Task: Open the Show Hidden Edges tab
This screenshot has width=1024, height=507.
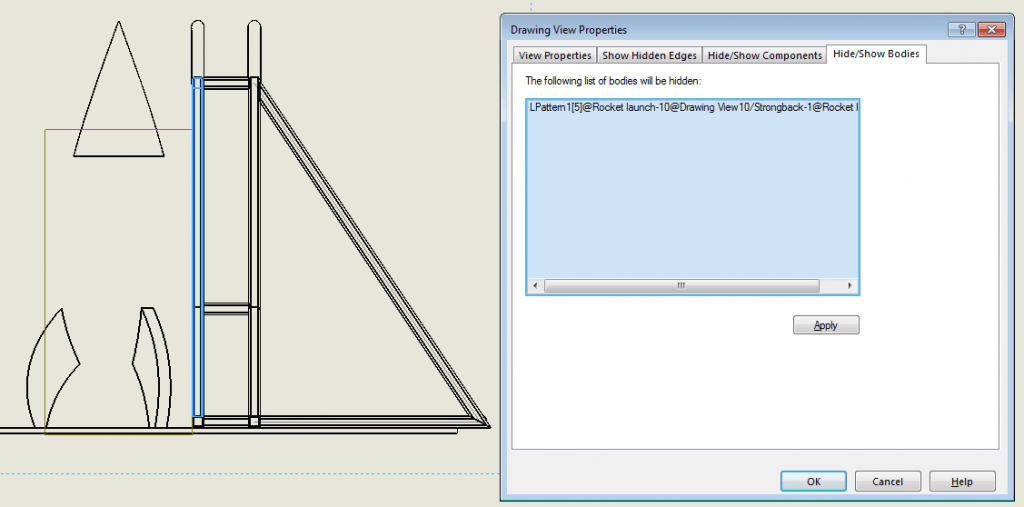Action: pos(649,56)
